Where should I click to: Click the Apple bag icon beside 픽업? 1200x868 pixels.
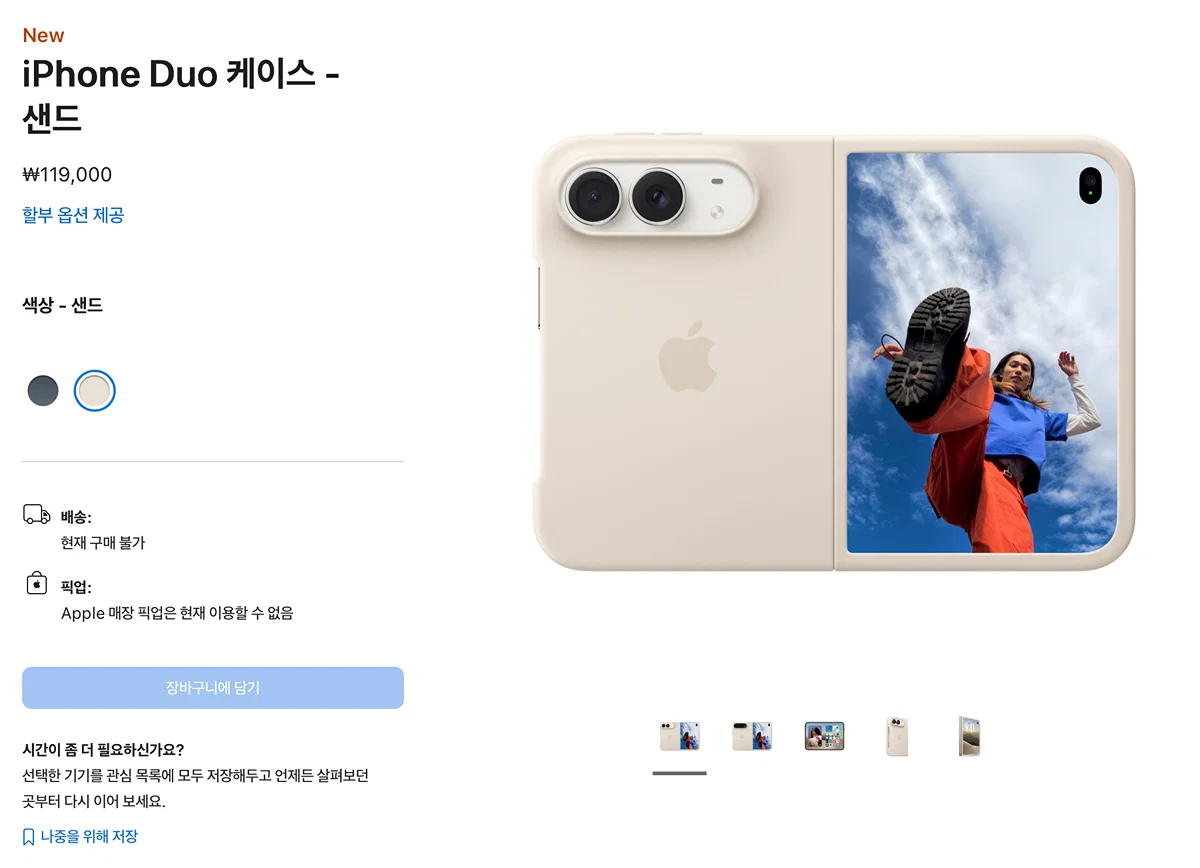(37, 583)
